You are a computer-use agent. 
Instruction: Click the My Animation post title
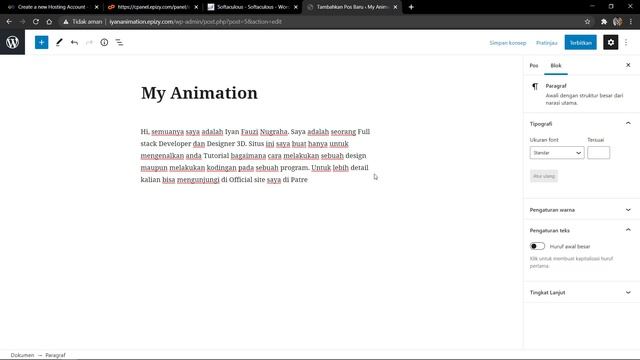(199, 93)
